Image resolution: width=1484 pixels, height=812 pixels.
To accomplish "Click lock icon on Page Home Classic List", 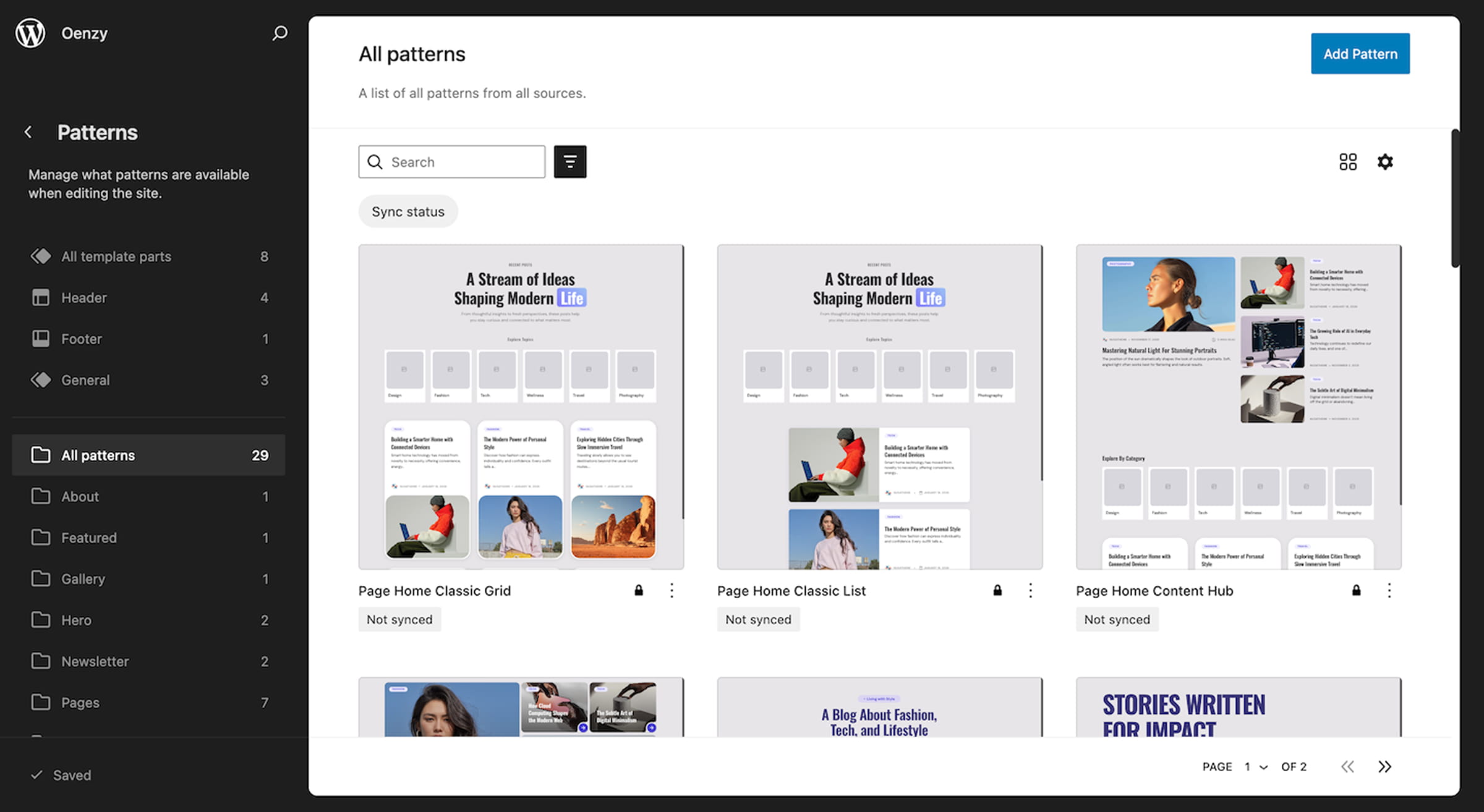I will pyautogui.click(x=997, y=591).
